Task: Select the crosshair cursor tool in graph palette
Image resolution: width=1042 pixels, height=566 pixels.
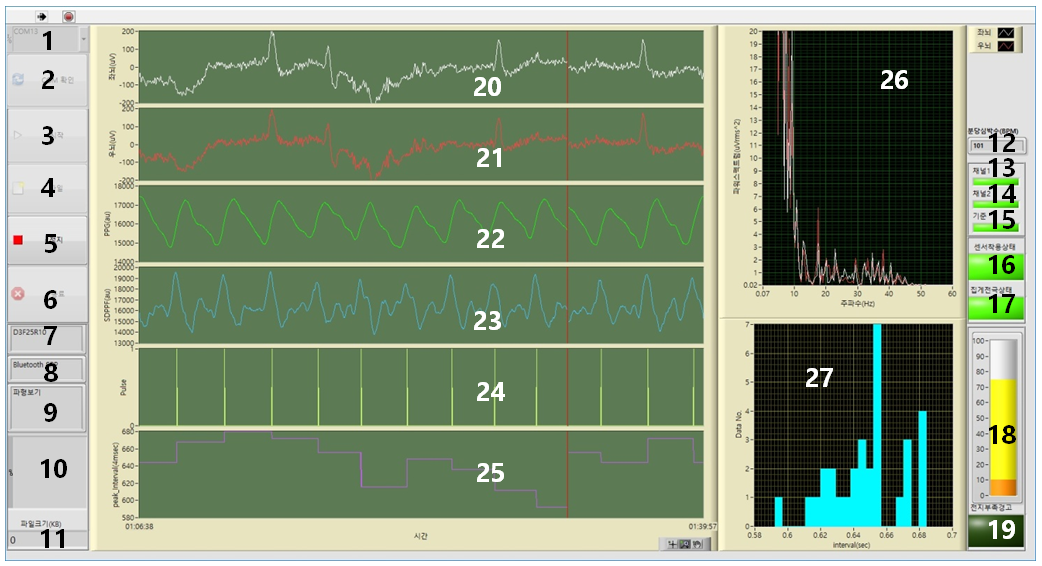Action: tap(673, 544)
